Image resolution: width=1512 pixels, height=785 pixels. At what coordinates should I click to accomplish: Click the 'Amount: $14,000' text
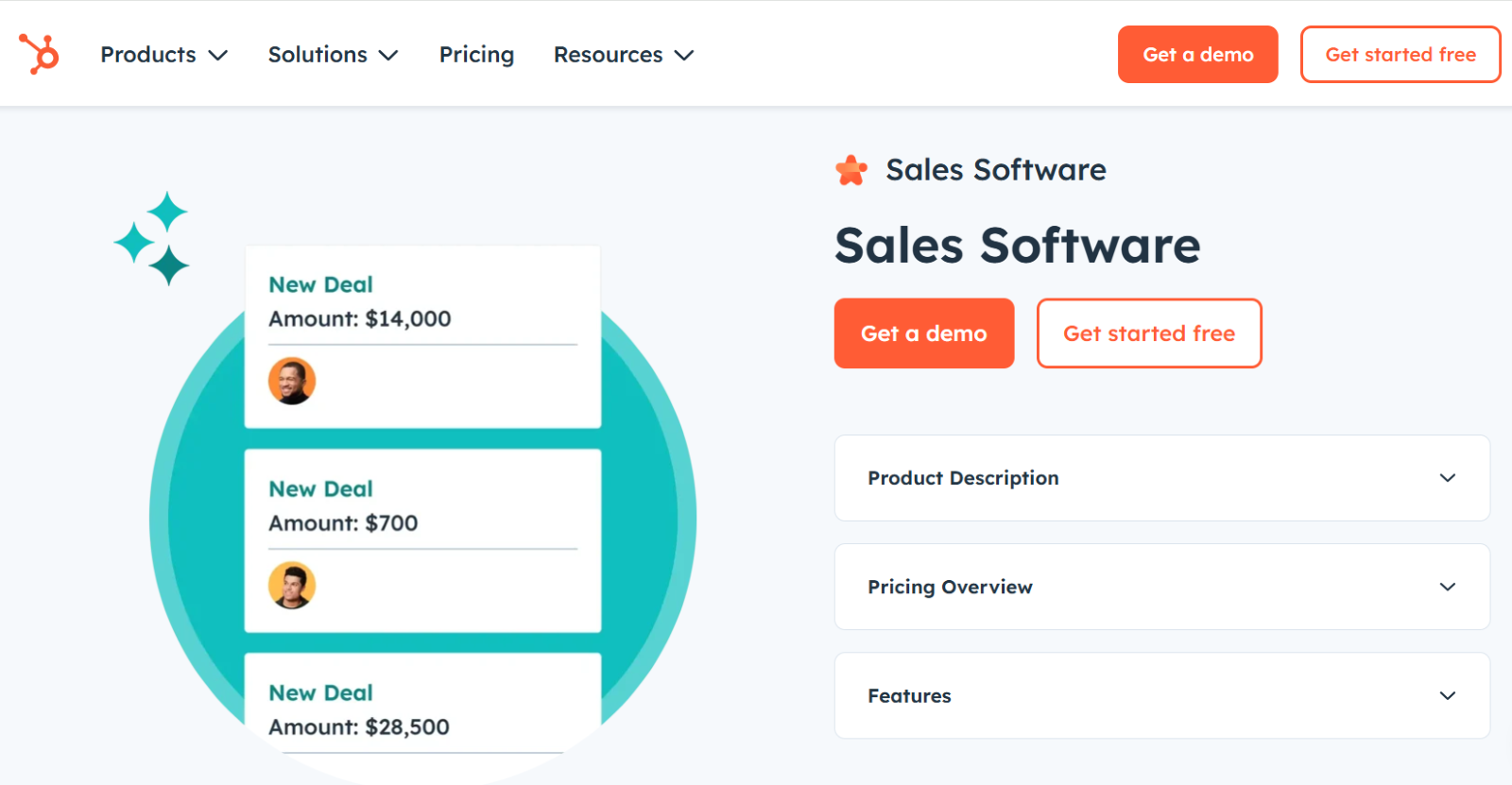(x=360, y=318)
